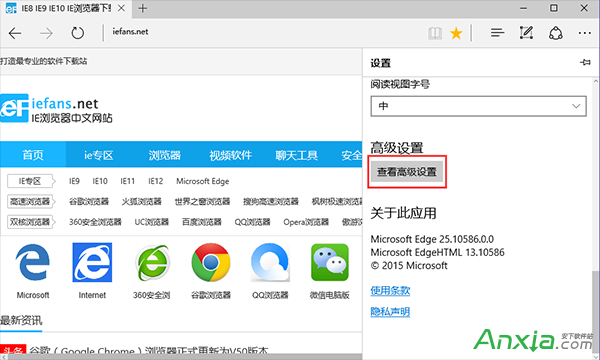Viewport: 600px width, 360px height.
Task: Open the More actions ellipsis menu
Action: point(584,33)
